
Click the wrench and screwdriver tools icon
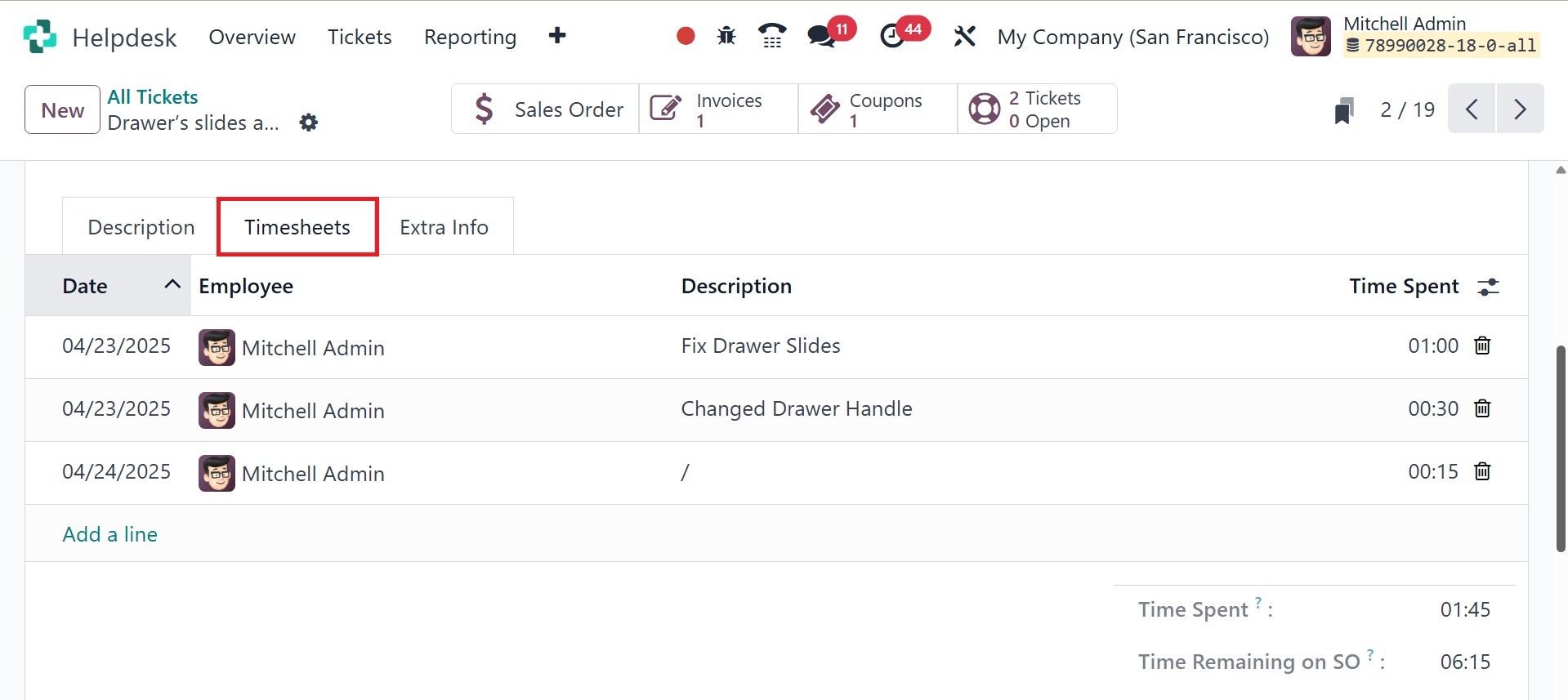tap(964, 36)
